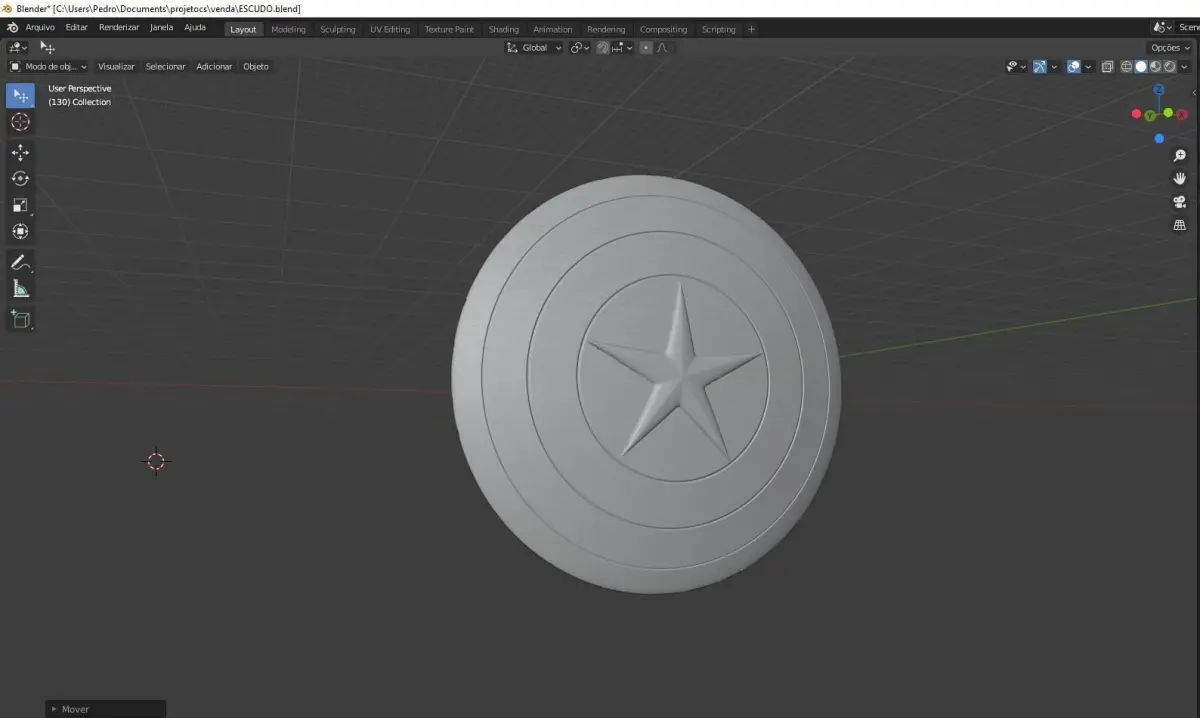Select the Measure ruler tool

tap(20, 288)
